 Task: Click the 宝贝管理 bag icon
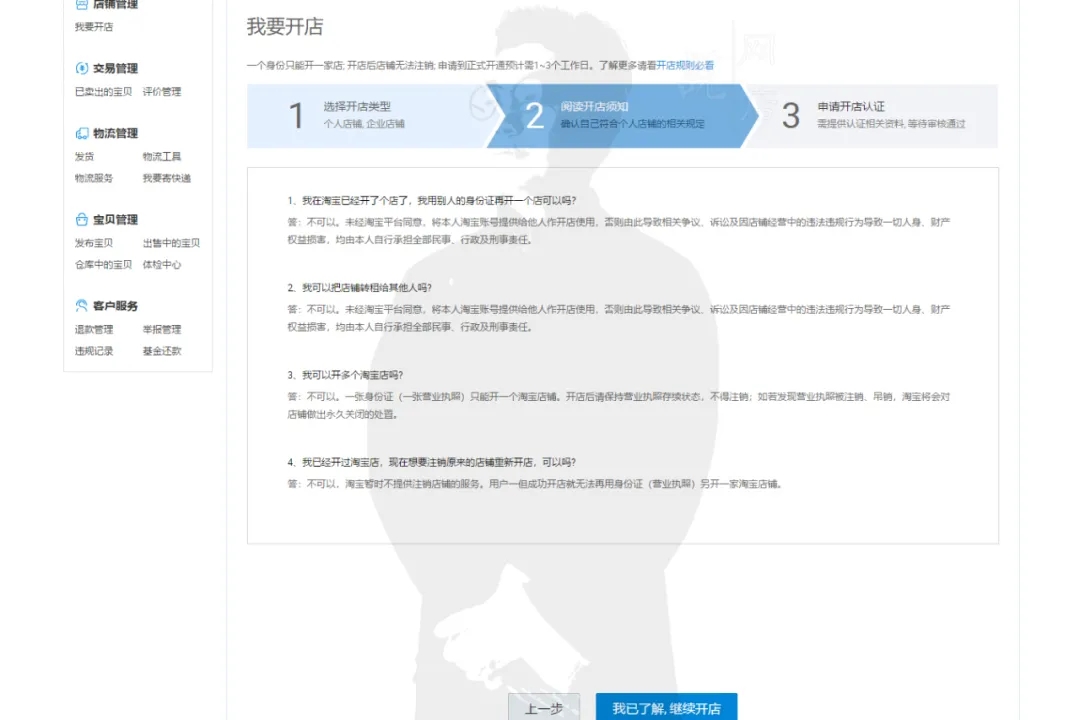83,219
